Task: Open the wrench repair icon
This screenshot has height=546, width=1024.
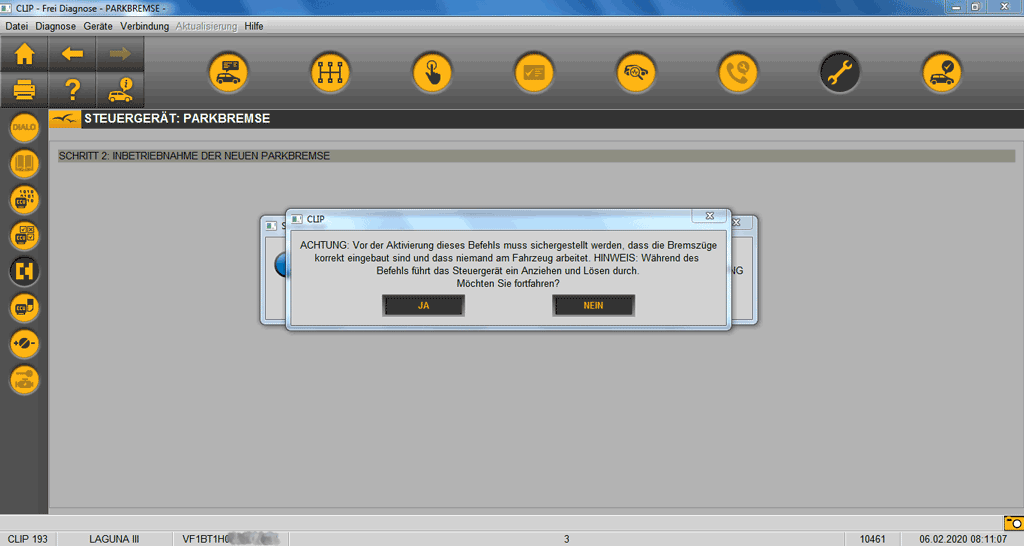Action: pyautogui.click(x=839, y=72)
